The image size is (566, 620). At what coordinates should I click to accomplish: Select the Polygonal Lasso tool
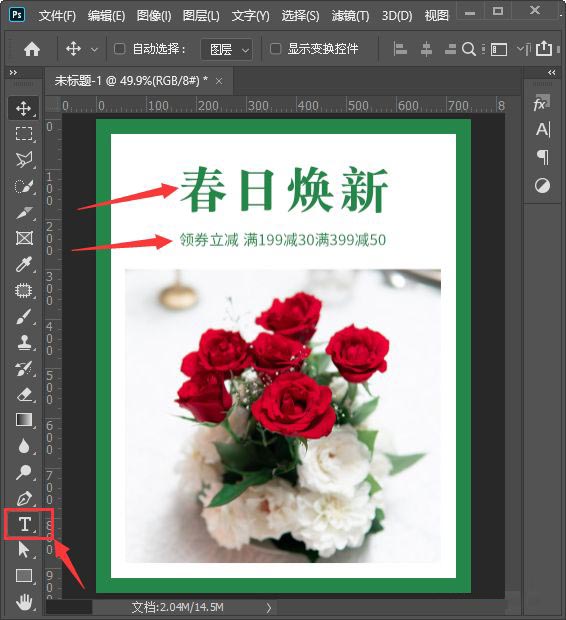[x=24, y=160]
